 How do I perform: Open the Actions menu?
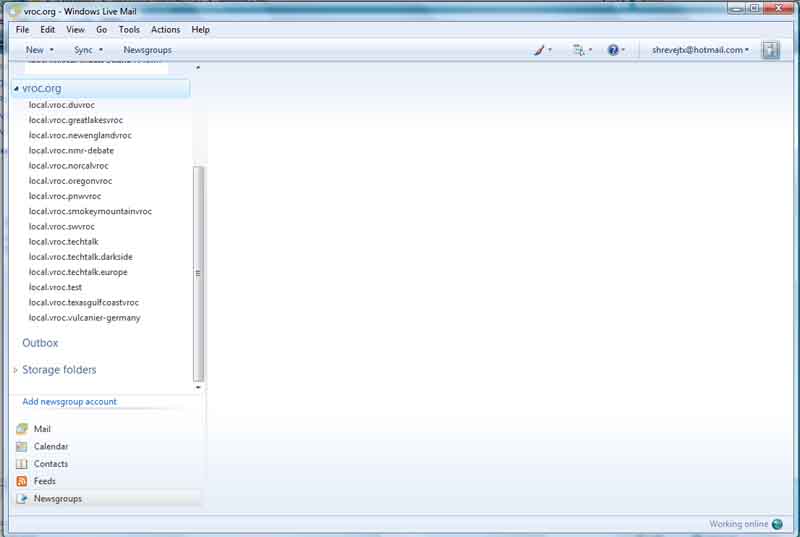tap(165, 30)
